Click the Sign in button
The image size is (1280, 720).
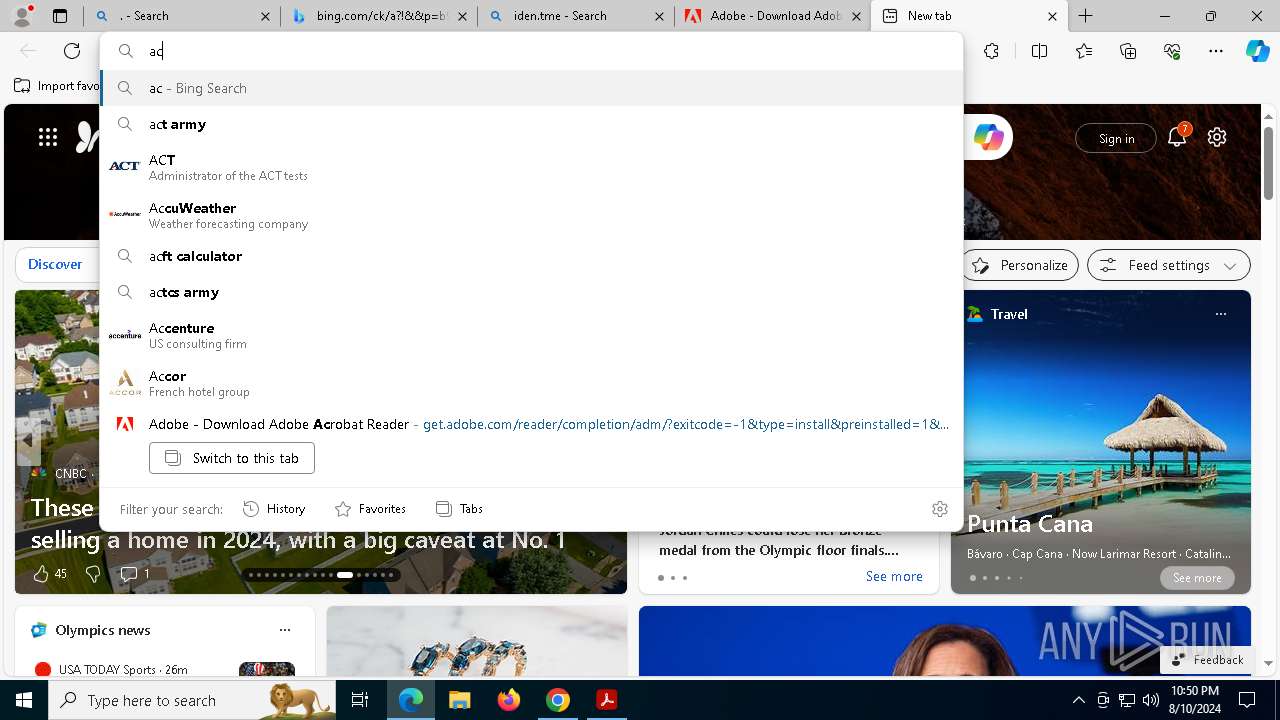1116,138
